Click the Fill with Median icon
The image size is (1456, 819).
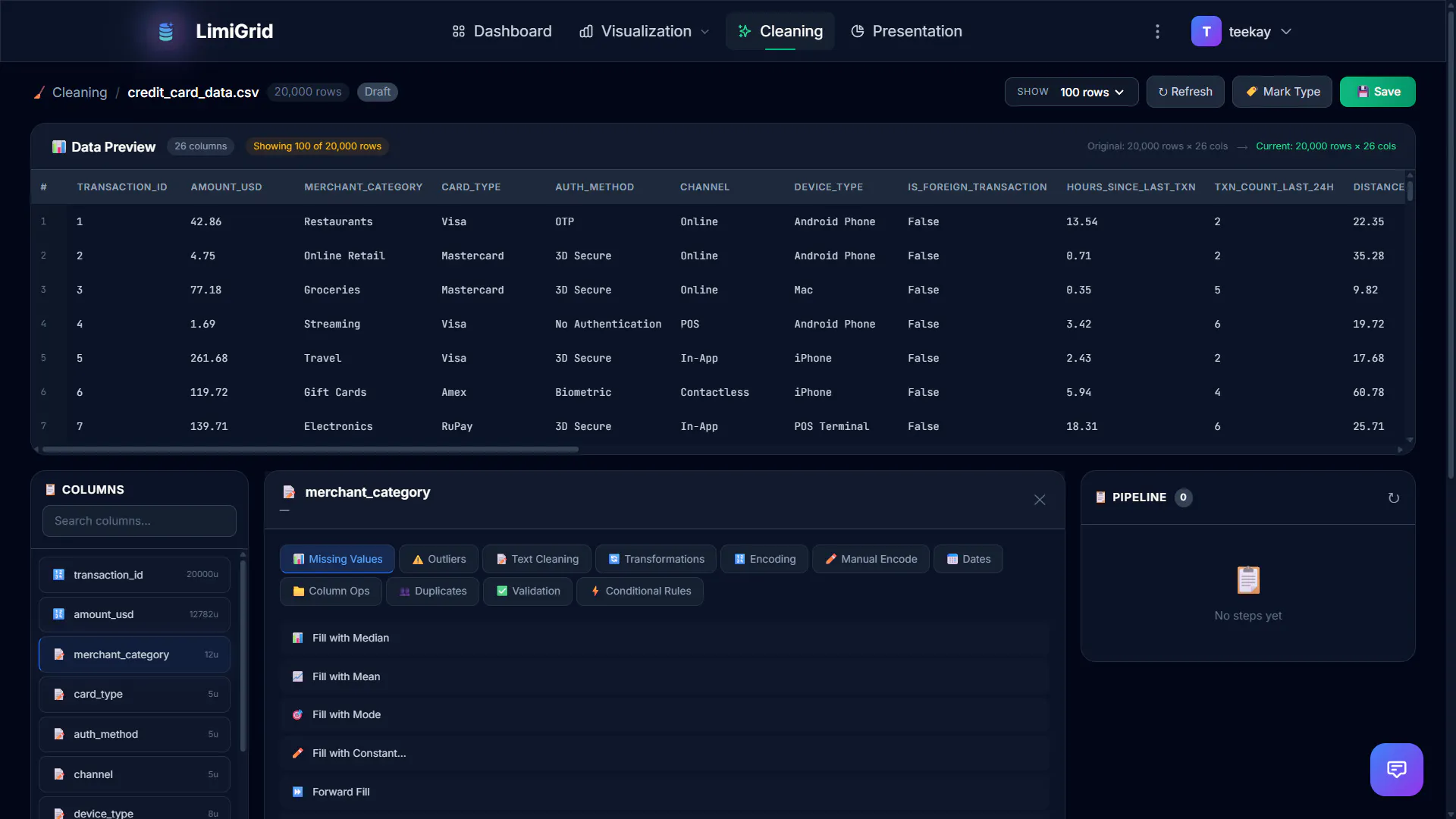[297, 638]
